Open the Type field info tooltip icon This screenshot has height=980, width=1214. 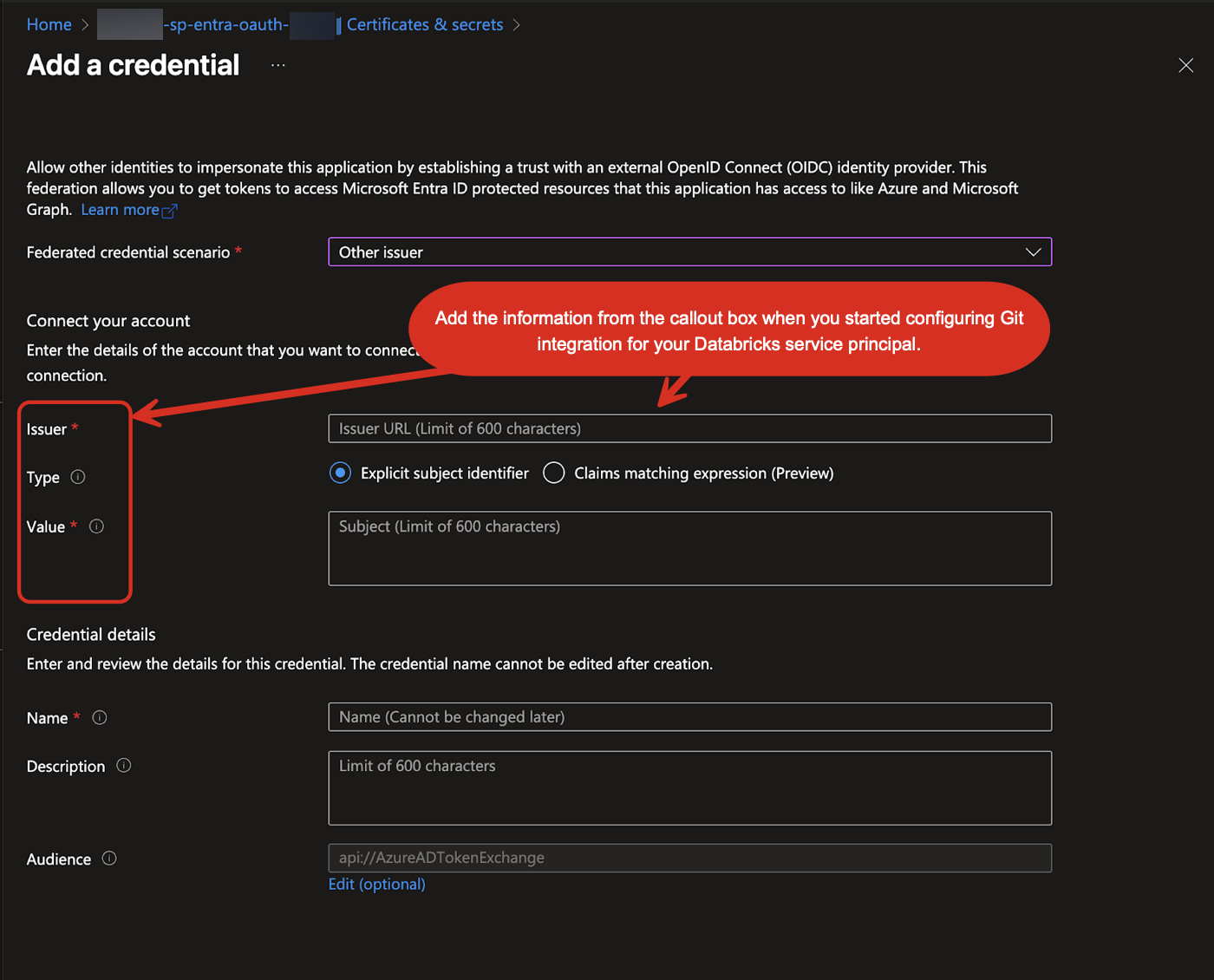click(78, 476)
